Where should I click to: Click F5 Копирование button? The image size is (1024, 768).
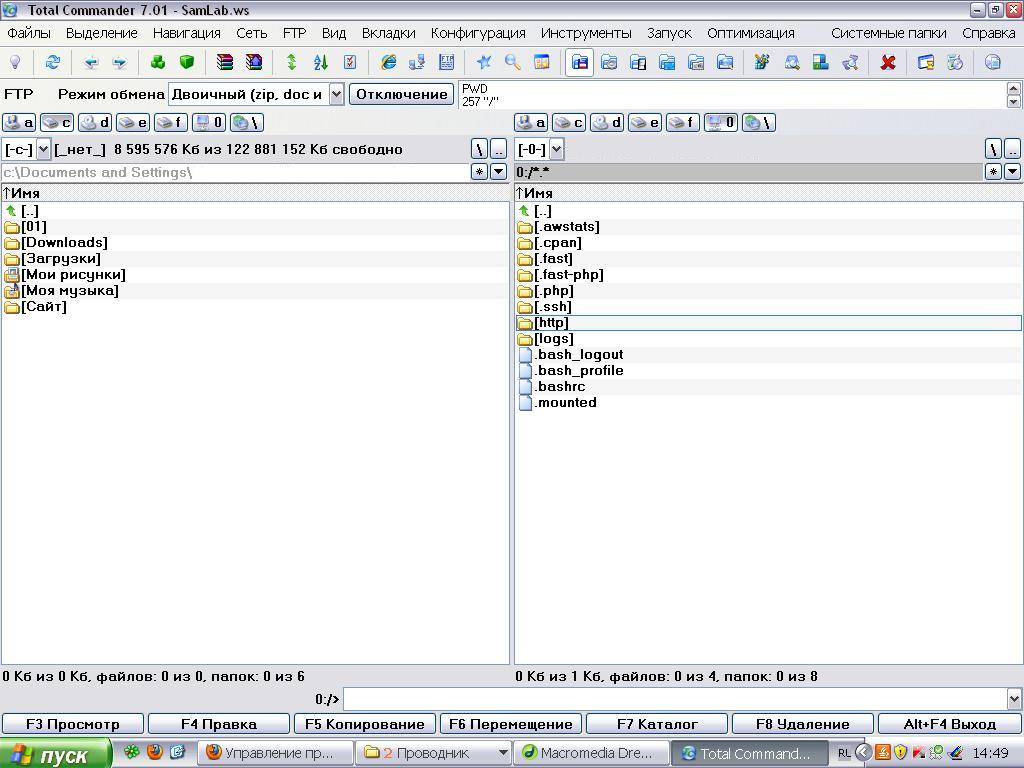coord(364,724)
